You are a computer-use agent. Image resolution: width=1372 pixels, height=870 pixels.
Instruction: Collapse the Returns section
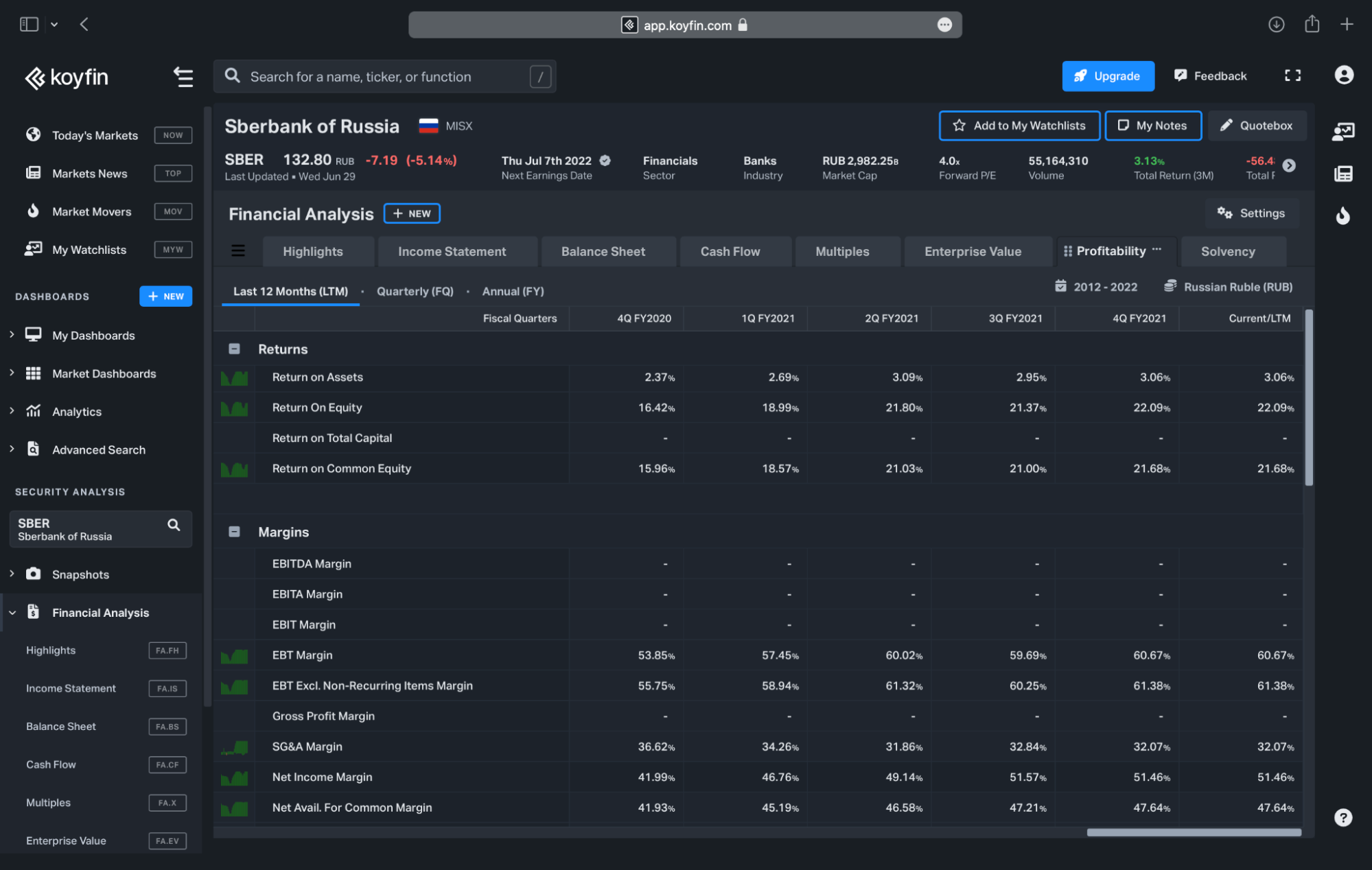click(234, 349)
